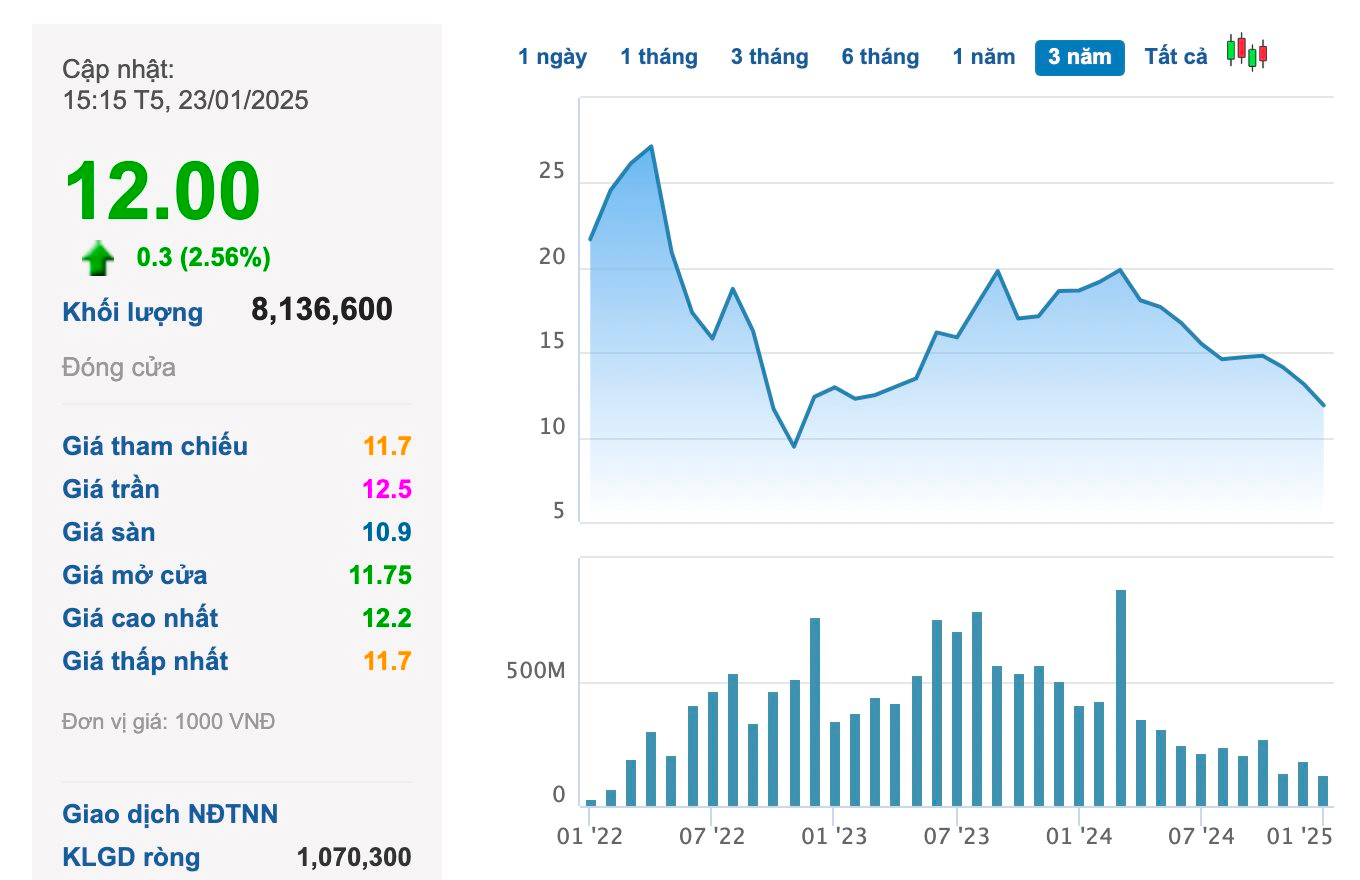Click the '15' price axis label
The height and width of the screenshot is (880, 1360).
(552, 342)
